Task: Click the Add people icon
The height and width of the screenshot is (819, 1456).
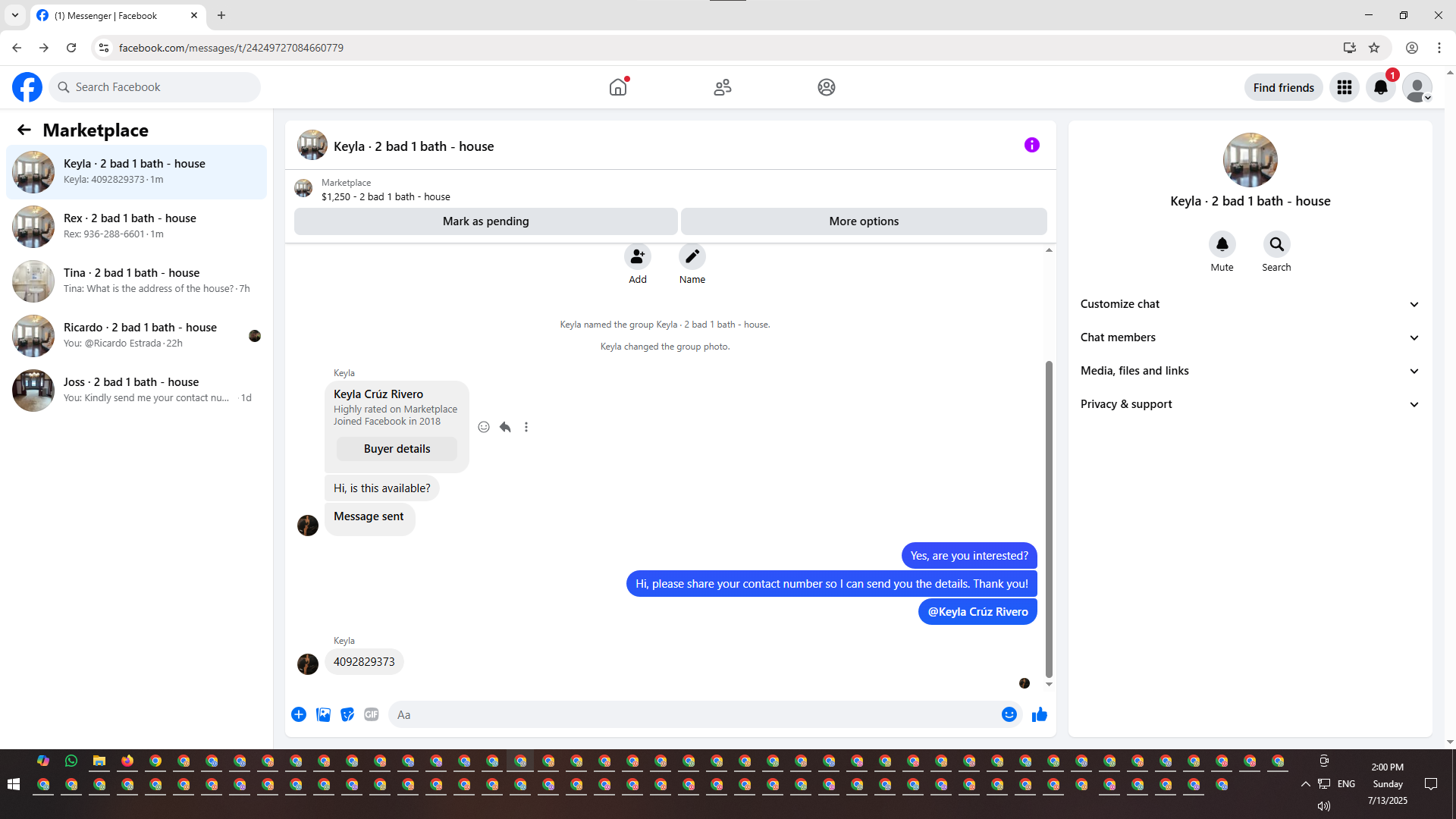Action: [x=637, y=256]
